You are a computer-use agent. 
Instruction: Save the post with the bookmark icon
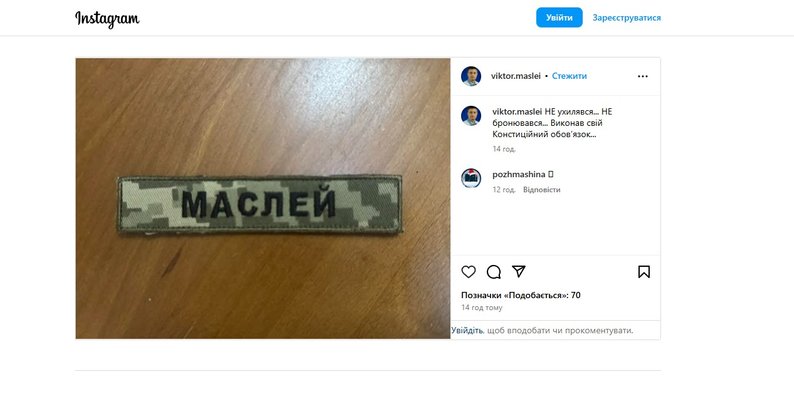point(644,272)
